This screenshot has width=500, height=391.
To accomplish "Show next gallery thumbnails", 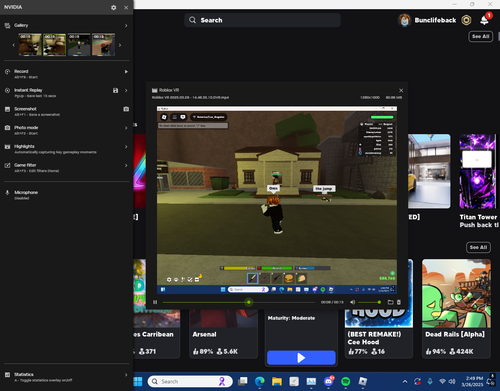I will coord(120,45).
